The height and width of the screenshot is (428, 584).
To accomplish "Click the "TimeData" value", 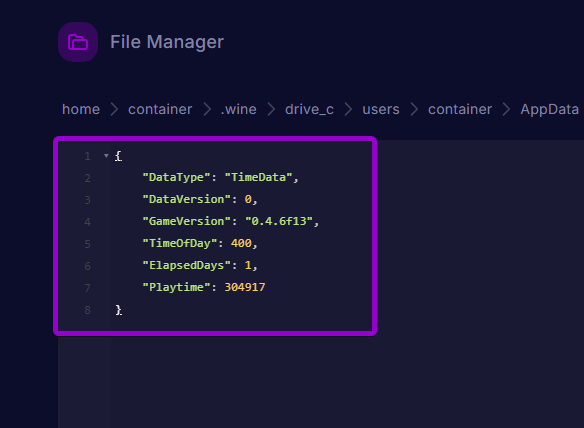I will [x=258, y=177].
